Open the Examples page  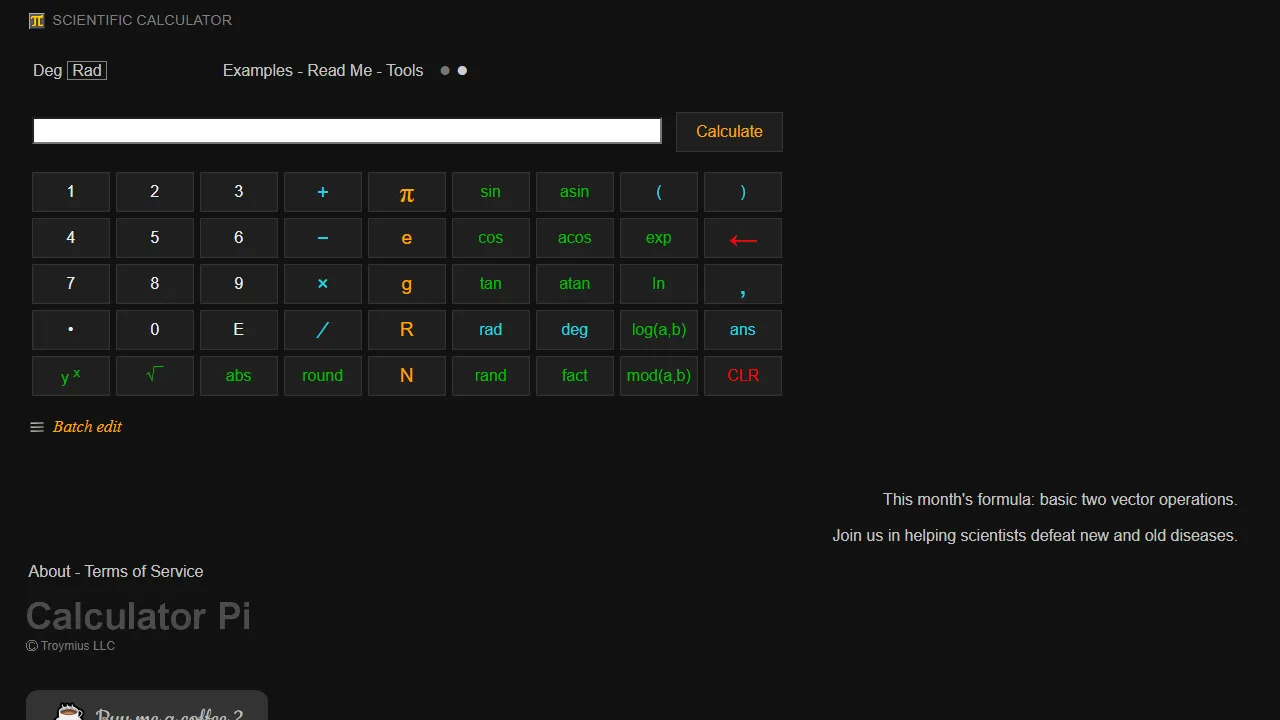(x=257, y=70)
